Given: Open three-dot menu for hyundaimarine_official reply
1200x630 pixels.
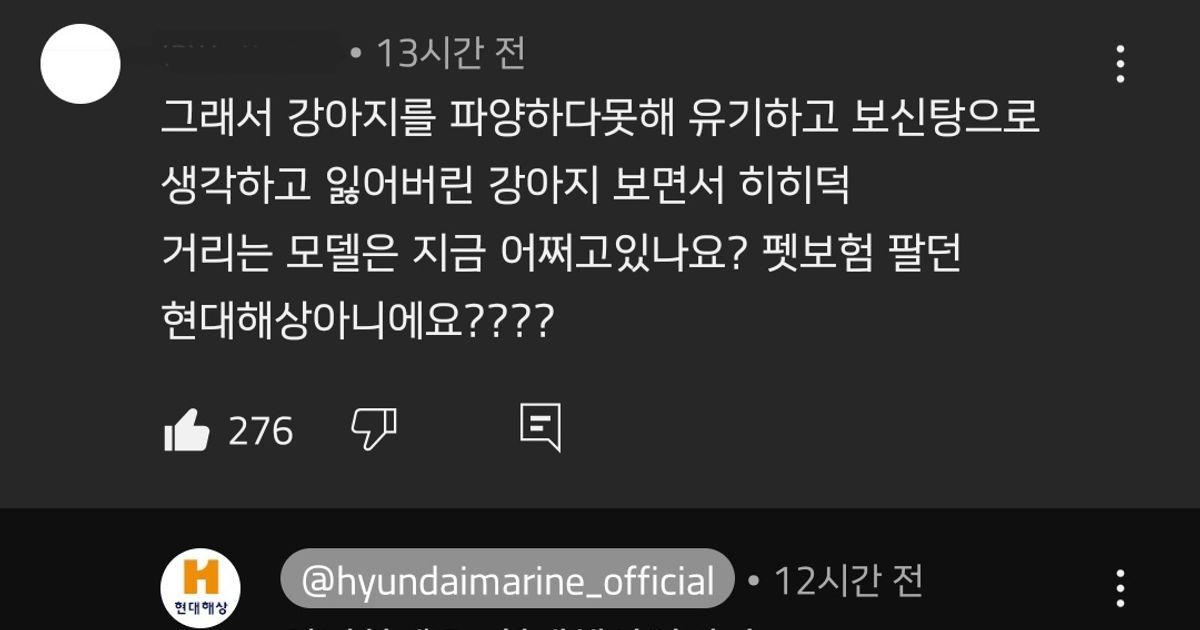Looking at the screenshot, I should (1120, 589).
